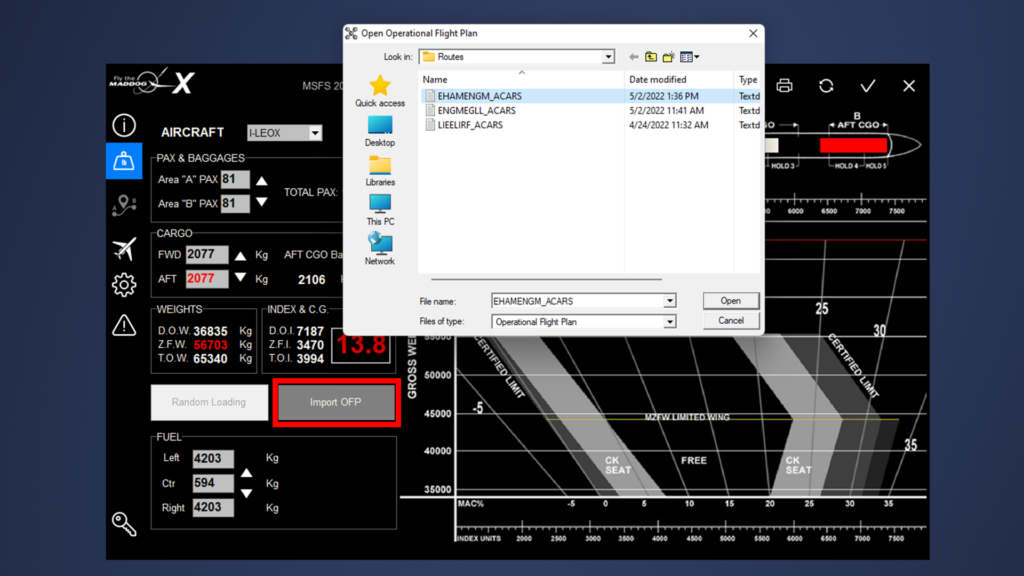Open the aircraft Info panel icon
The height and width of the screenshot is (576, 1024).
(124, 125)
